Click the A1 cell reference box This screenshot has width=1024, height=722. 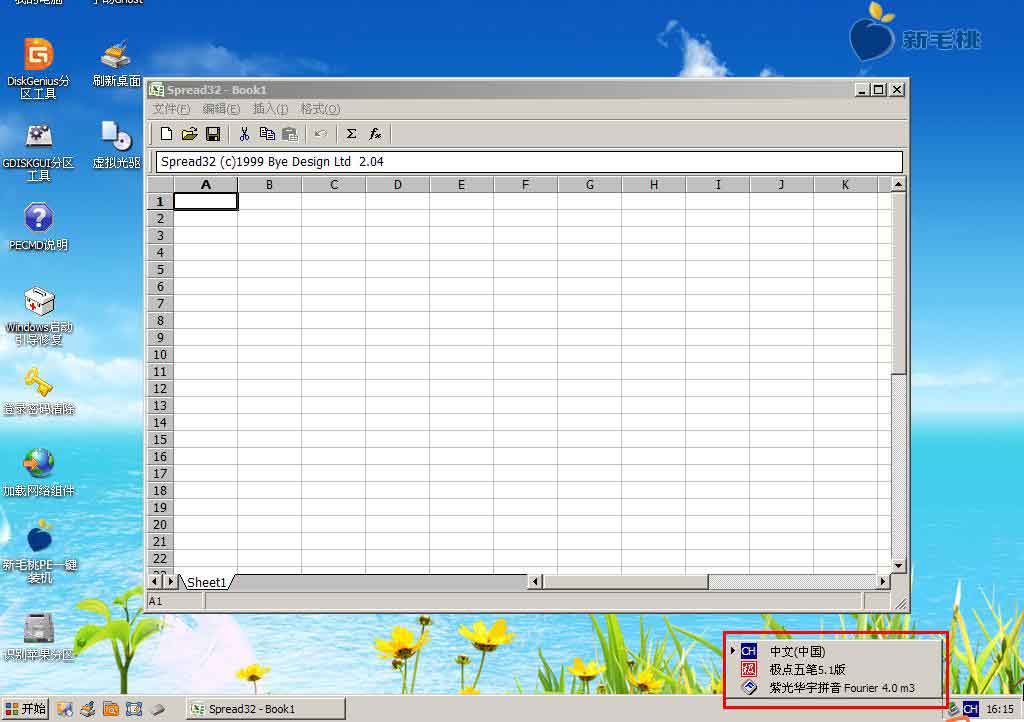pyautogui.click(x=175, y=601)
